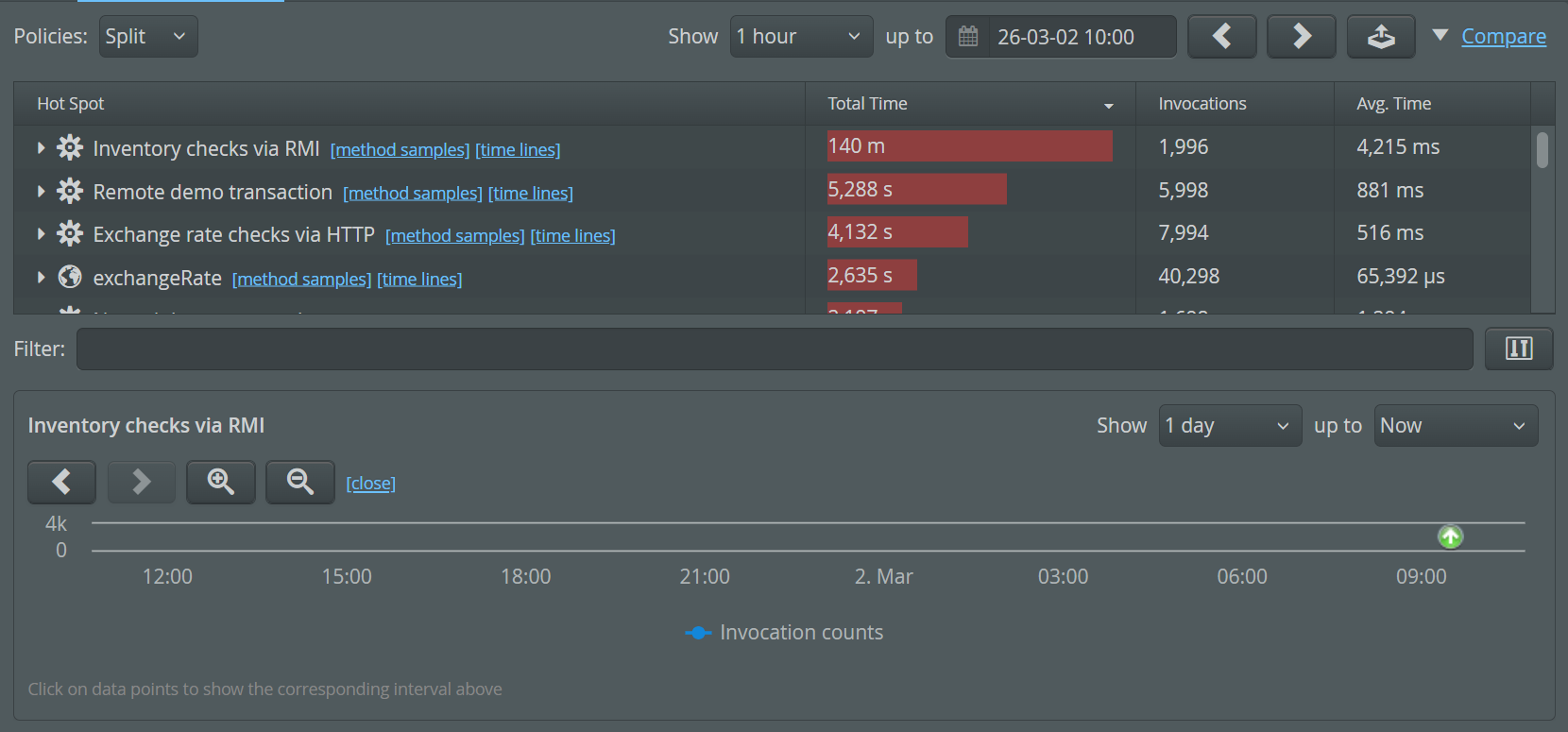Zoom in on the chart
The width and height of the screenshot is (1568, 732).
pos(221,482)
